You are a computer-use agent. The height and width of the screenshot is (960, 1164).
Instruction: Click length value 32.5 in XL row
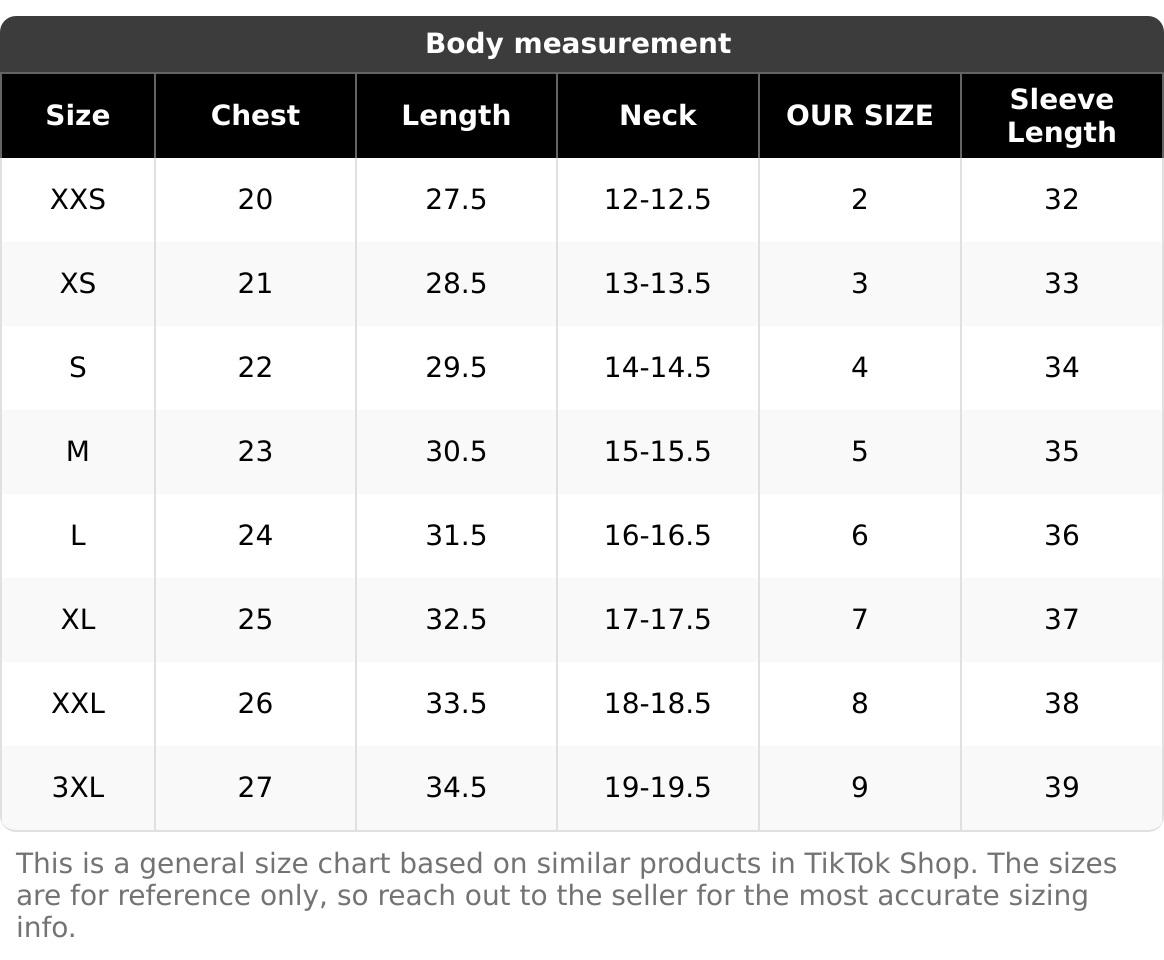point(456,620)
